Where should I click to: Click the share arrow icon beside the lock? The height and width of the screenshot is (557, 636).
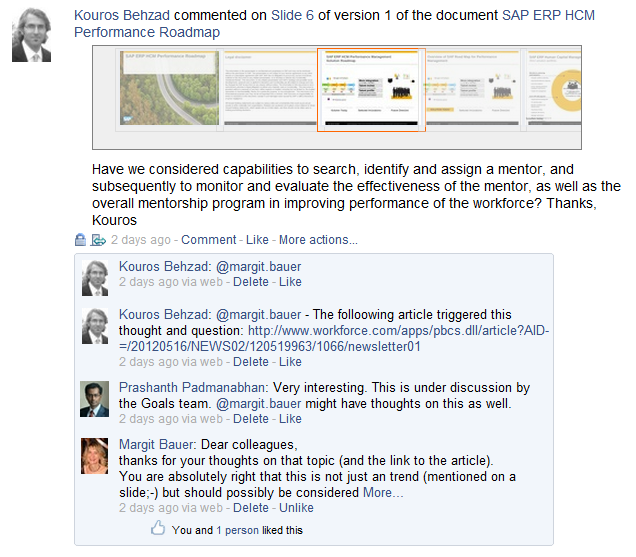(x=98, y=240)
